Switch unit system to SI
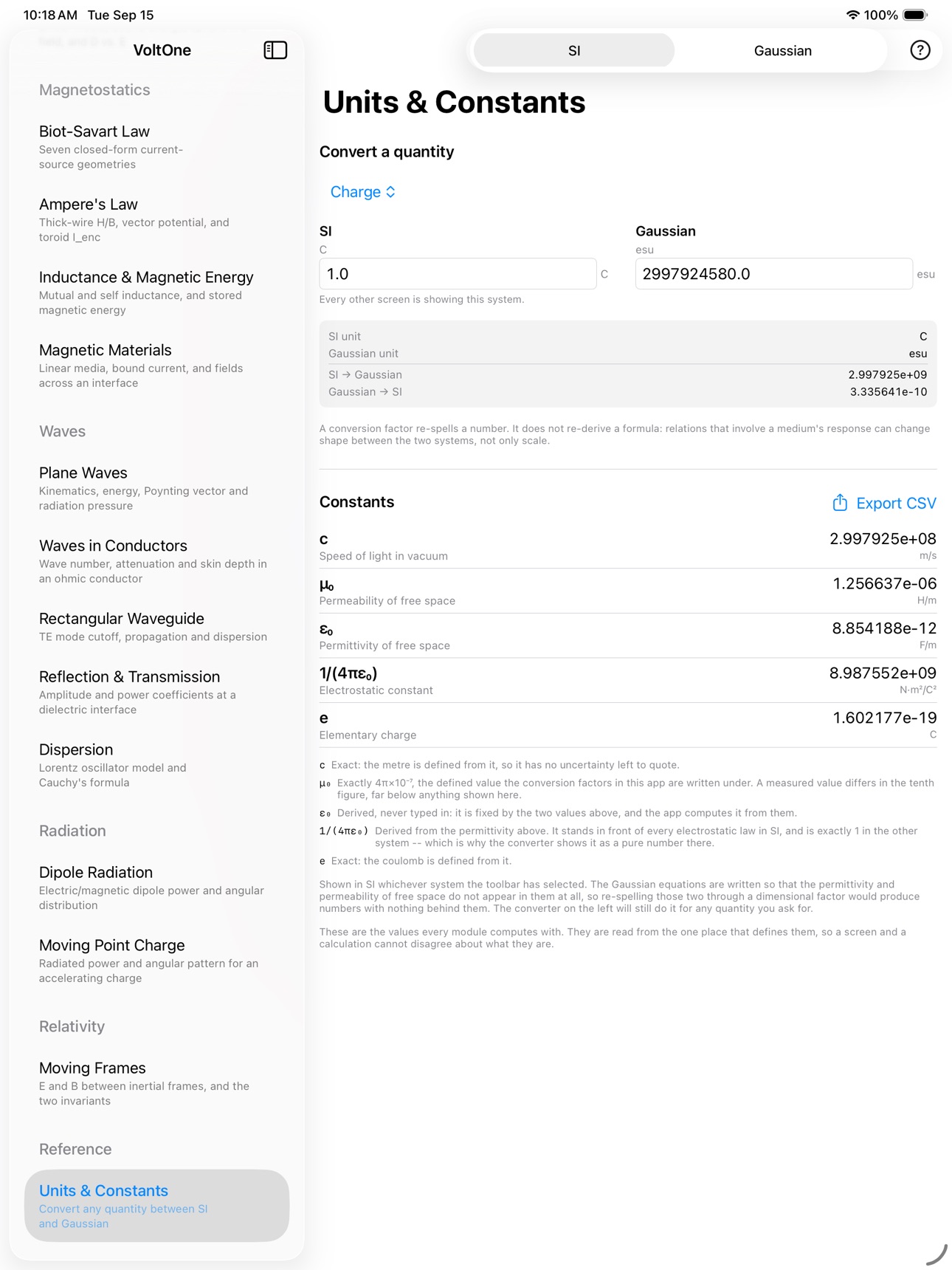The height and width of the screenshot is (1270, 952). tap(574, 50)
